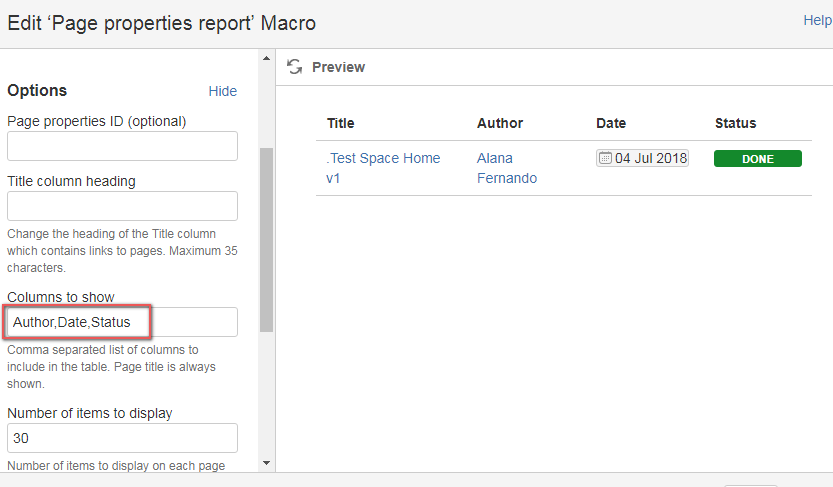Open Alana Fernando's profile link

(x=506, y=168)
